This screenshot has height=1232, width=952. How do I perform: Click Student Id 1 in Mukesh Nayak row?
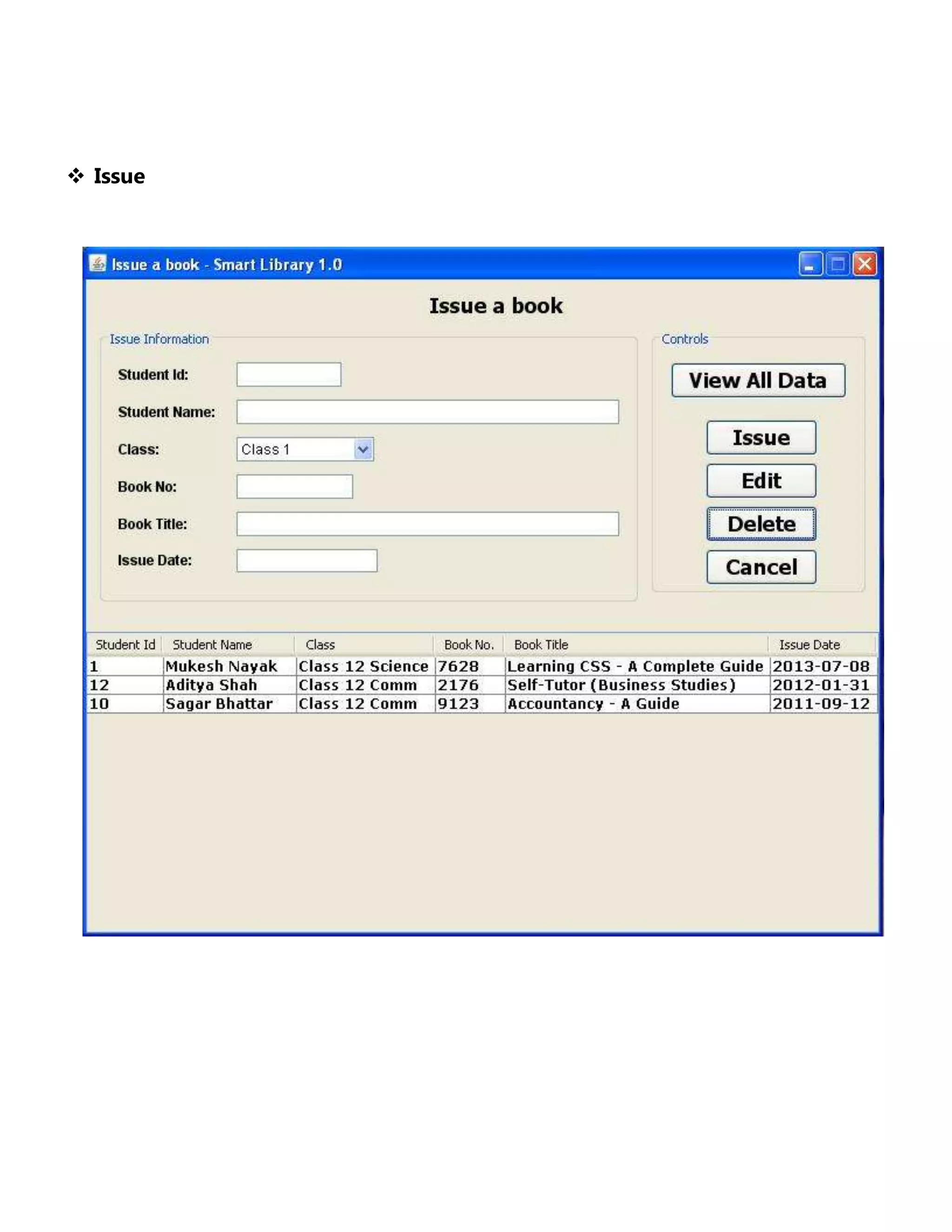coord(125,666)
